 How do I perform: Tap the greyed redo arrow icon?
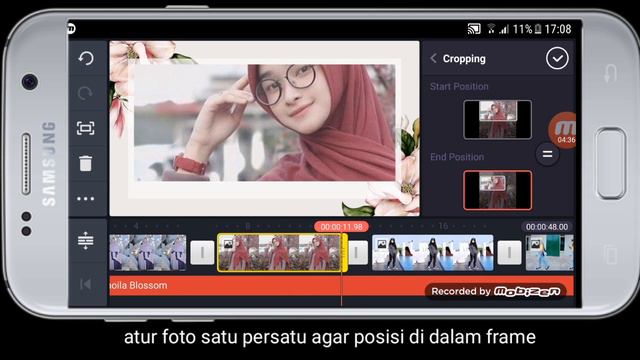85,93
